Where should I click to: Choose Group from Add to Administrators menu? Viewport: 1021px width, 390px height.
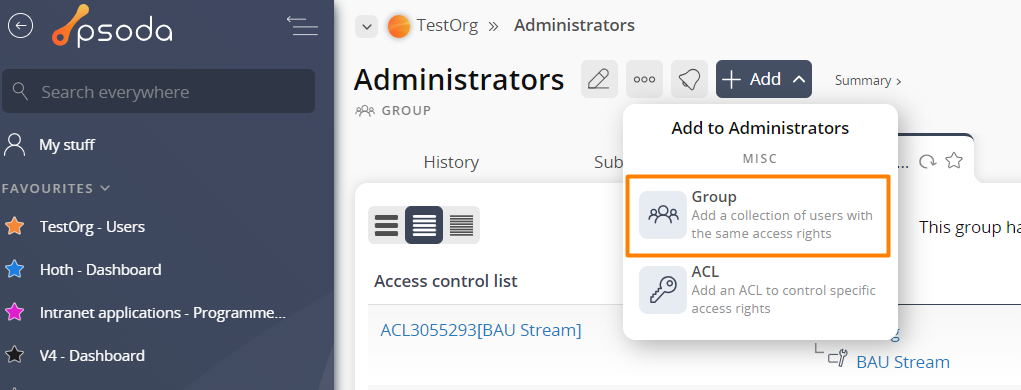757,215
